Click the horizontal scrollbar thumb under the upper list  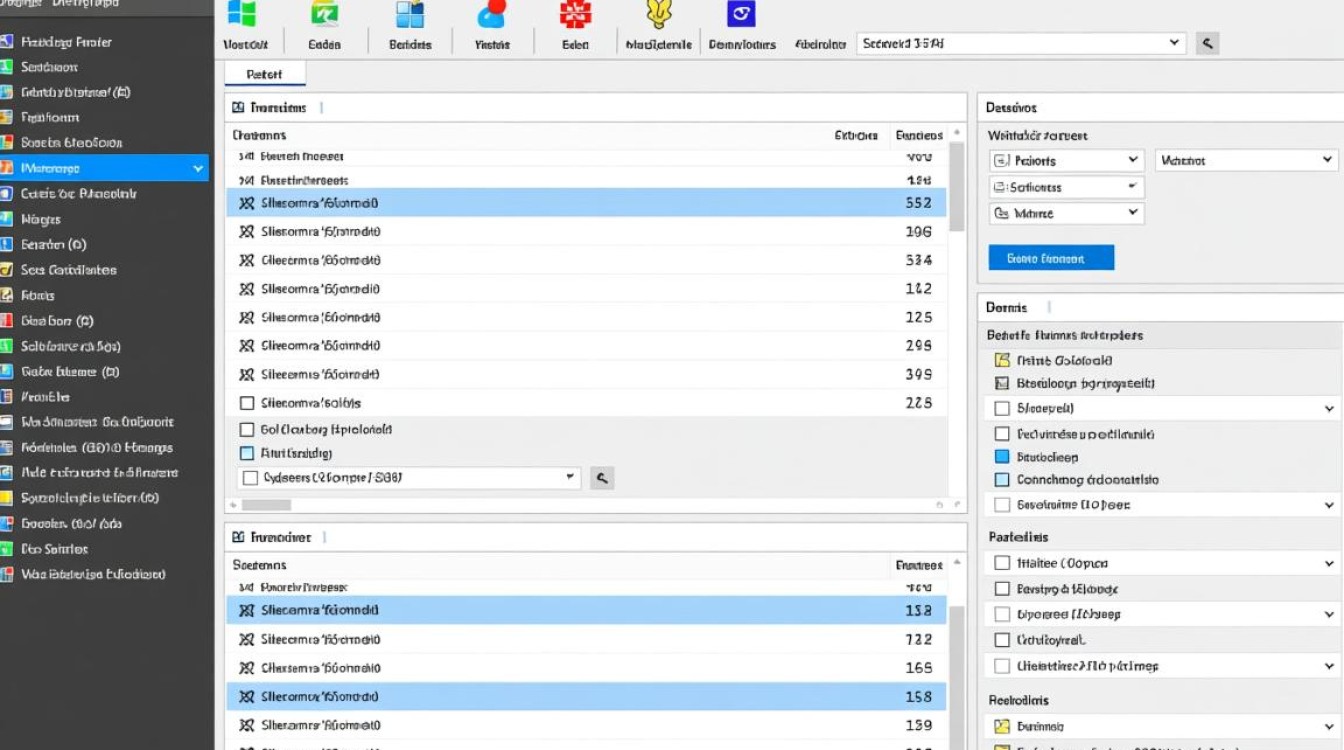266,506
